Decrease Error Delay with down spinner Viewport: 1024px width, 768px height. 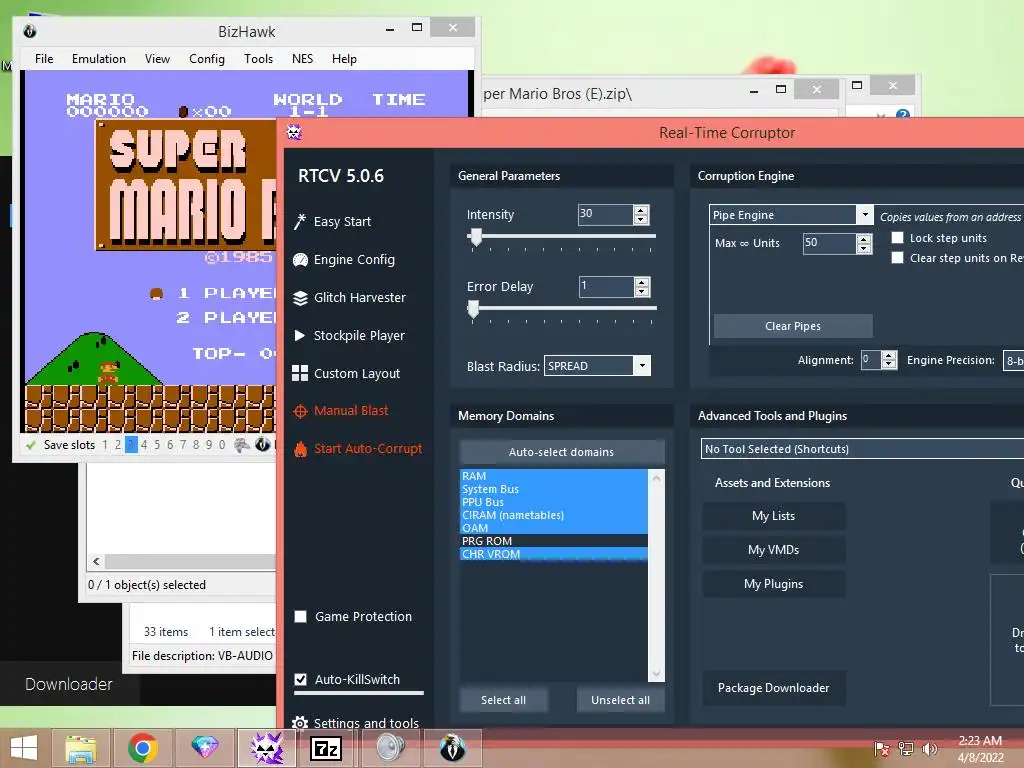642,291
